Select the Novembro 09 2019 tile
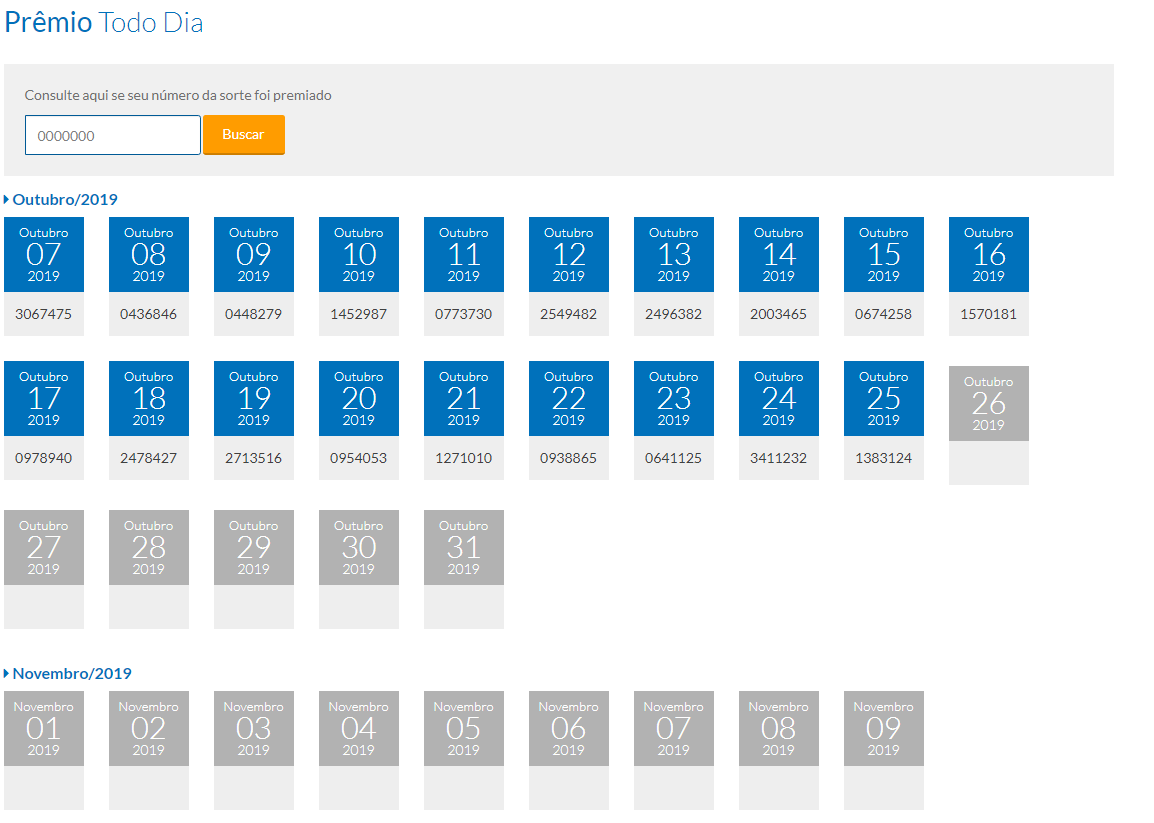The height and width of the screenshot is (823, 1154). click(883, 729)
